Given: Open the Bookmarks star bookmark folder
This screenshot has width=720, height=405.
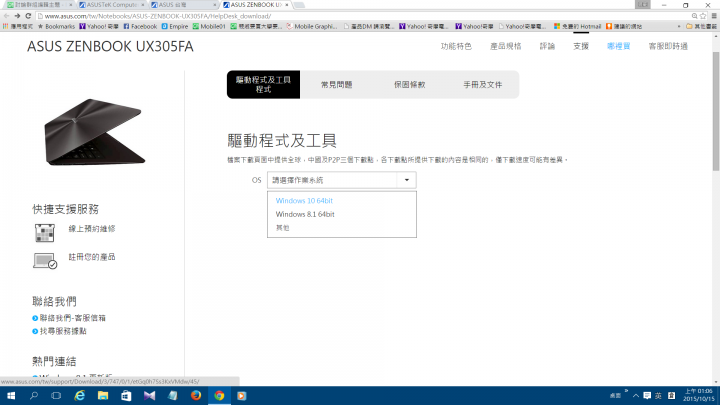Looking at the screenshot, I should pyautogui.click(x=56, y=27).
